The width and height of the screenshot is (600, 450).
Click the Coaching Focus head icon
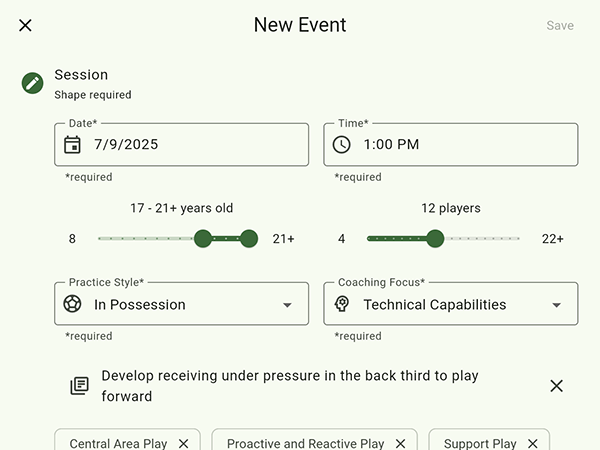(342, 305)
